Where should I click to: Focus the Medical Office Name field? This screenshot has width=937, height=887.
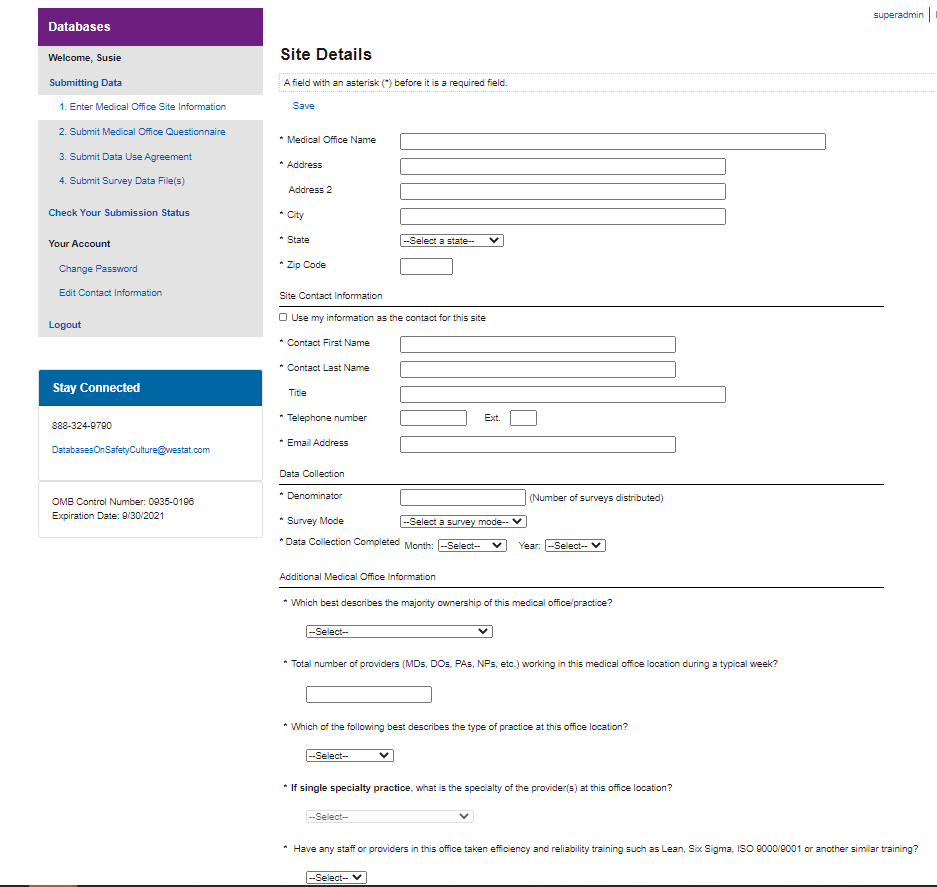tap(613, 141)
